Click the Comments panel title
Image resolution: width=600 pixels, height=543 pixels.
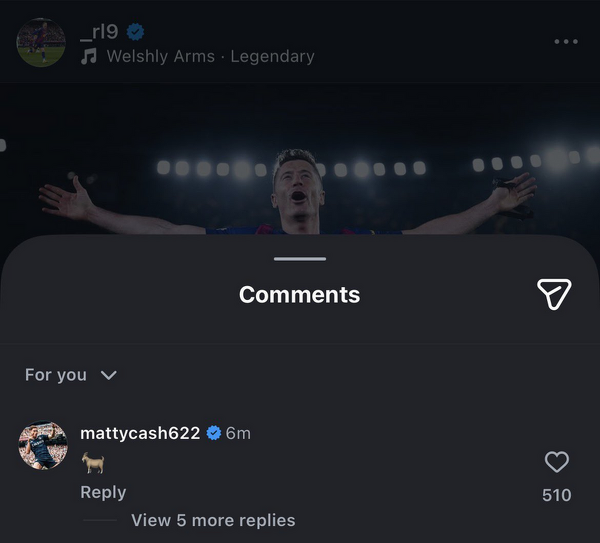[300, 295]
